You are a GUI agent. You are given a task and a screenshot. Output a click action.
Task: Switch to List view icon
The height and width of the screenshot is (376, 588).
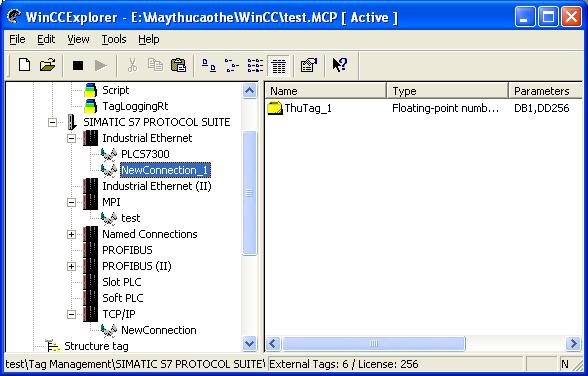pyautogui.click(x=255, y=65)
